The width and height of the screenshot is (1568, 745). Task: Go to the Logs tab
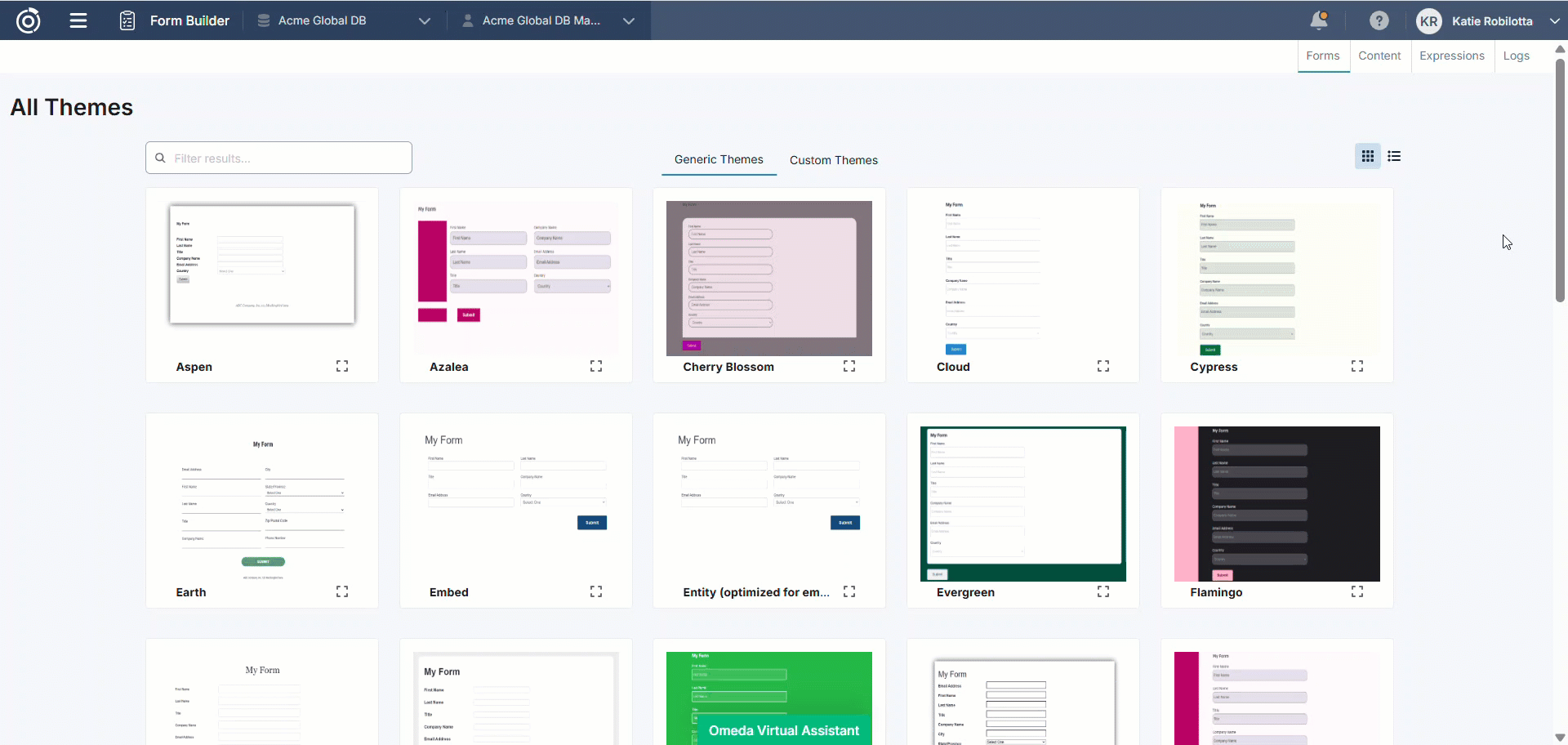(x=1516, y=56)
